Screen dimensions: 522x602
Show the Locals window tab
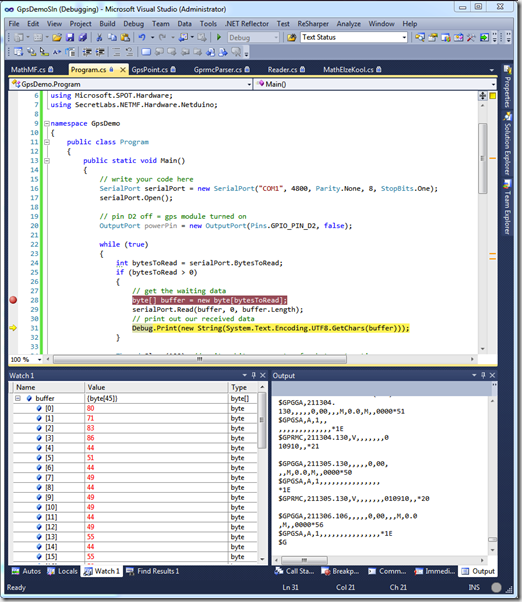63,571
